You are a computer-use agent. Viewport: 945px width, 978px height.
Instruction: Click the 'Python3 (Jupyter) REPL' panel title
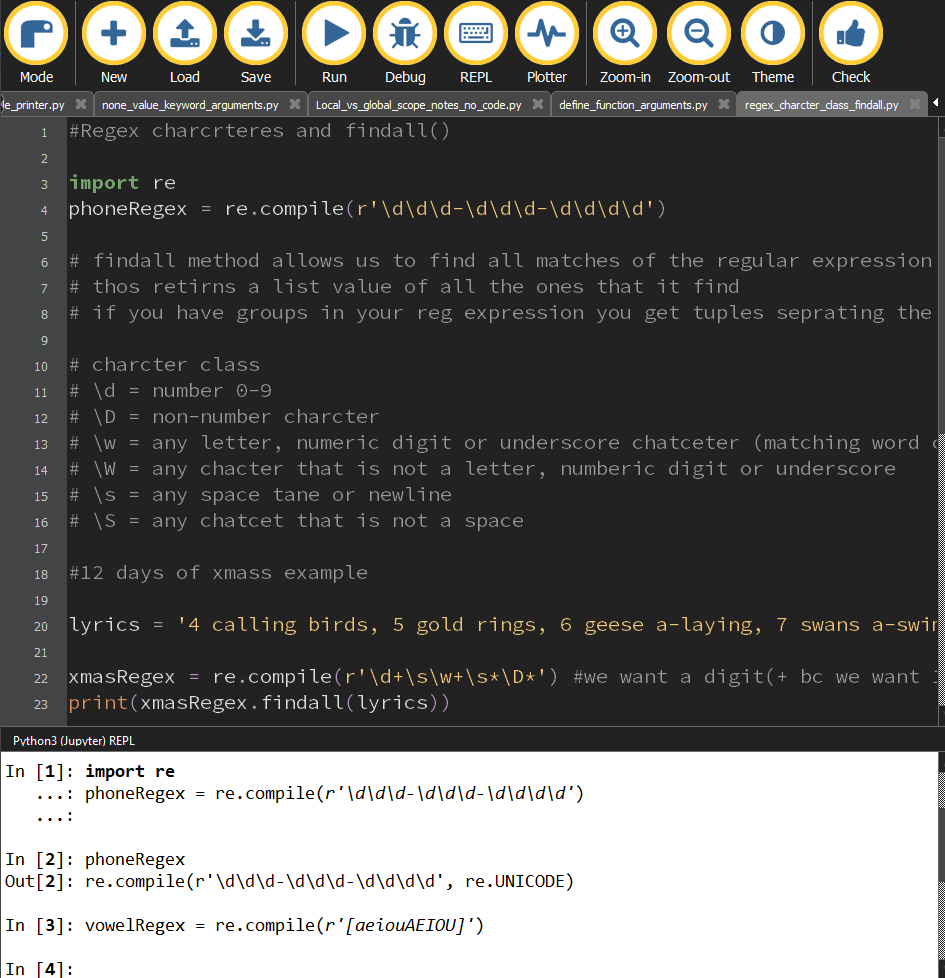[x=74, y=740]
